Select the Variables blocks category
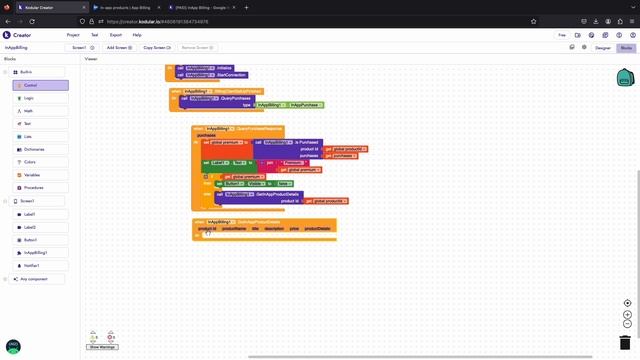Screen dimensions: 640x360 [40, 175]
